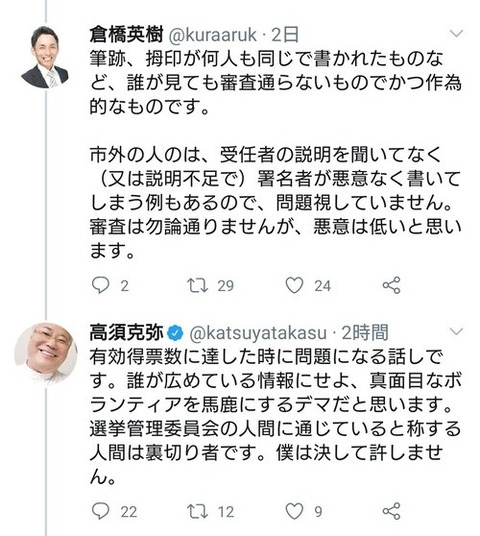
Task: Reply to 高須克弥's tweet
Action: [101, 511]
